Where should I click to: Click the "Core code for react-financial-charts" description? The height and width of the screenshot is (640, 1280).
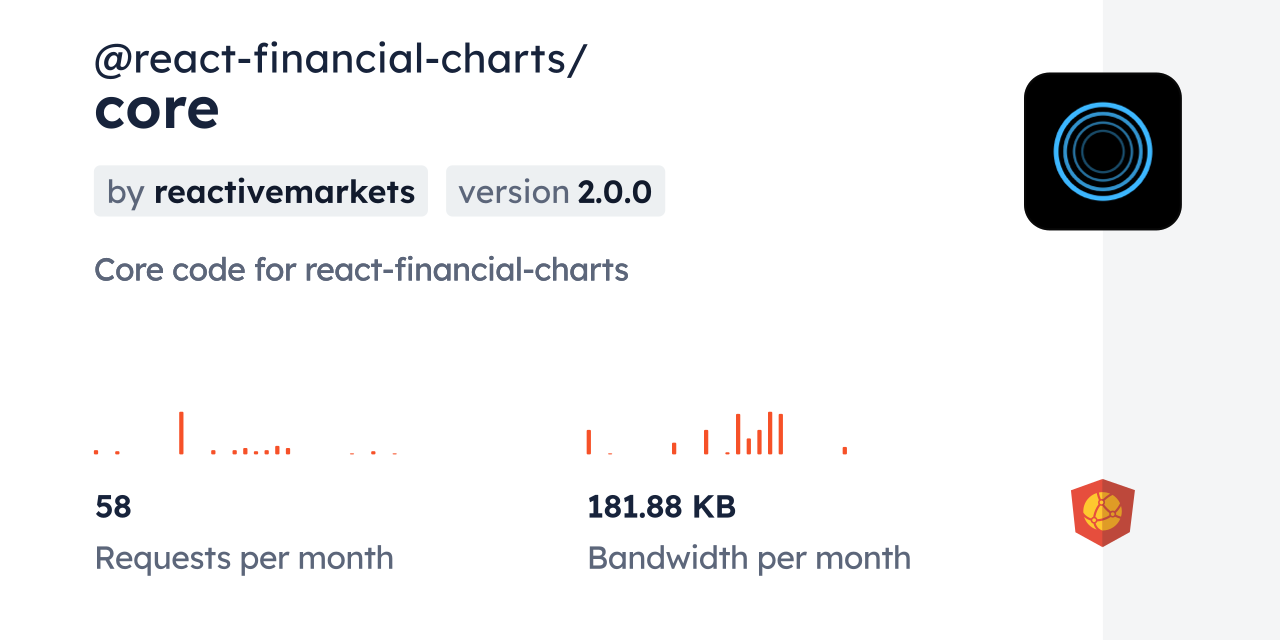[361, 270]
